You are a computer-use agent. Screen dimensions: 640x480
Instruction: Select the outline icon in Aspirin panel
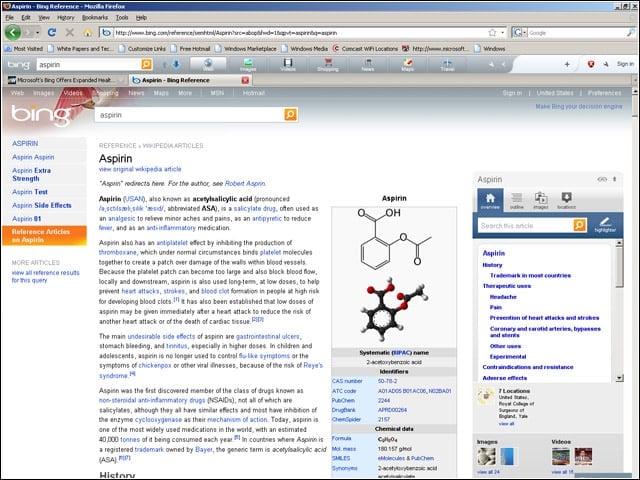(516, 200)
